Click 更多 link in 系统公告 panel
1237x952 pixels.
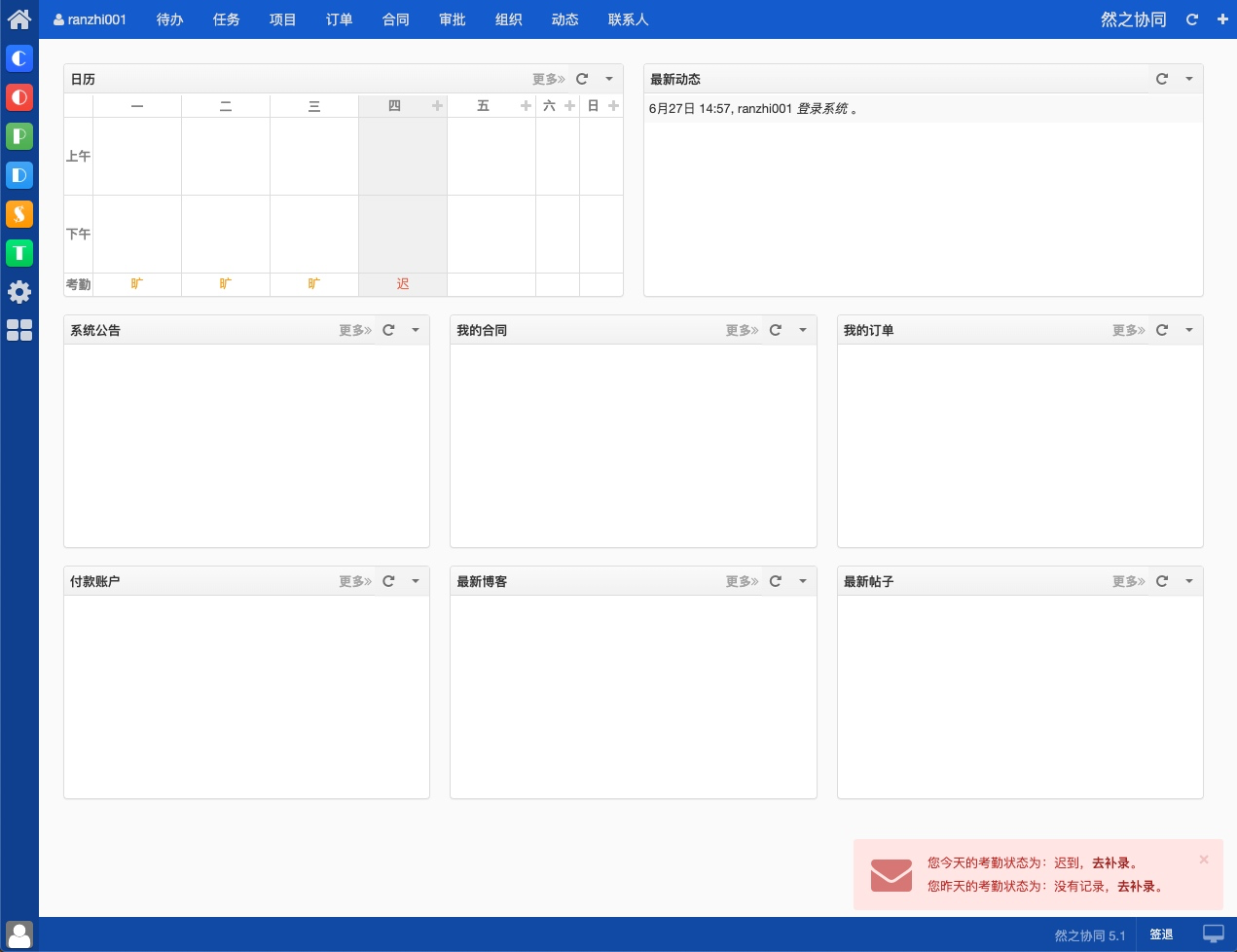[x=355, y=330]
